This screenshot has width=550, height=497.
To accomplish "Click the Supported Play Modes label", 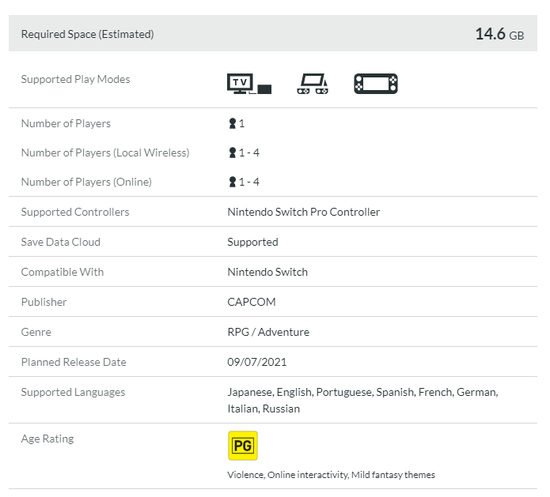I will (75, 79).
